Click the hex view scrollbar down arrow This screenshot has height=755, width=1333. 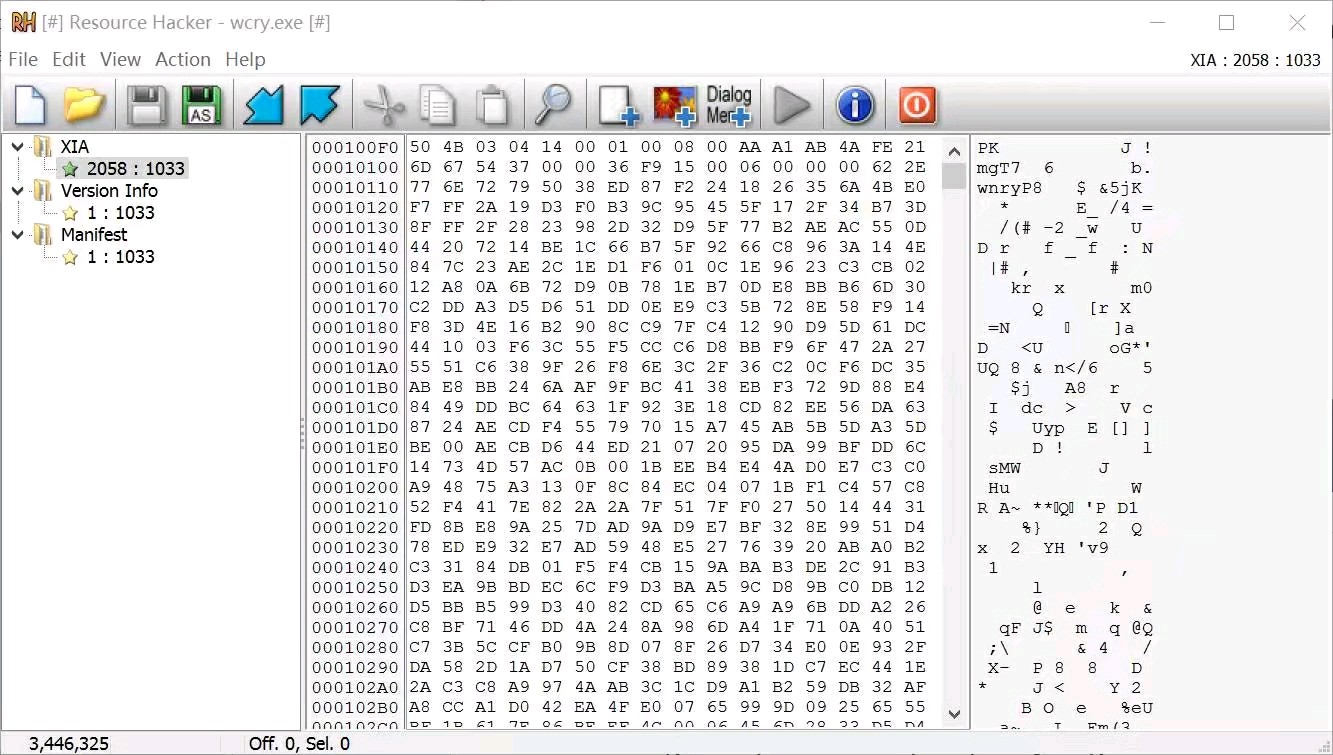point(954,714)
